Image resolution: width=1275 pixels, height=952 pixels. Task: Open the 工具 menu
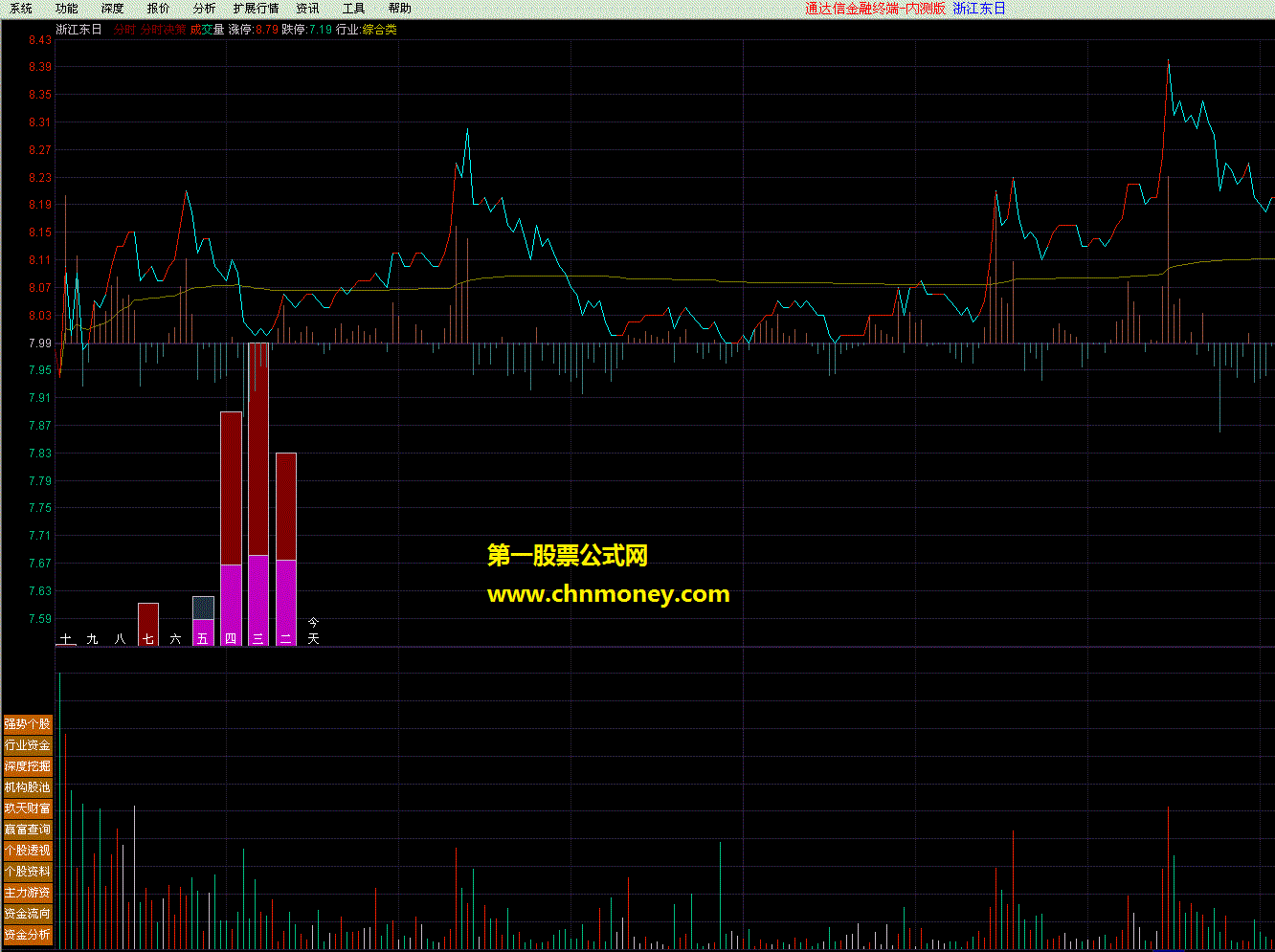353,9
